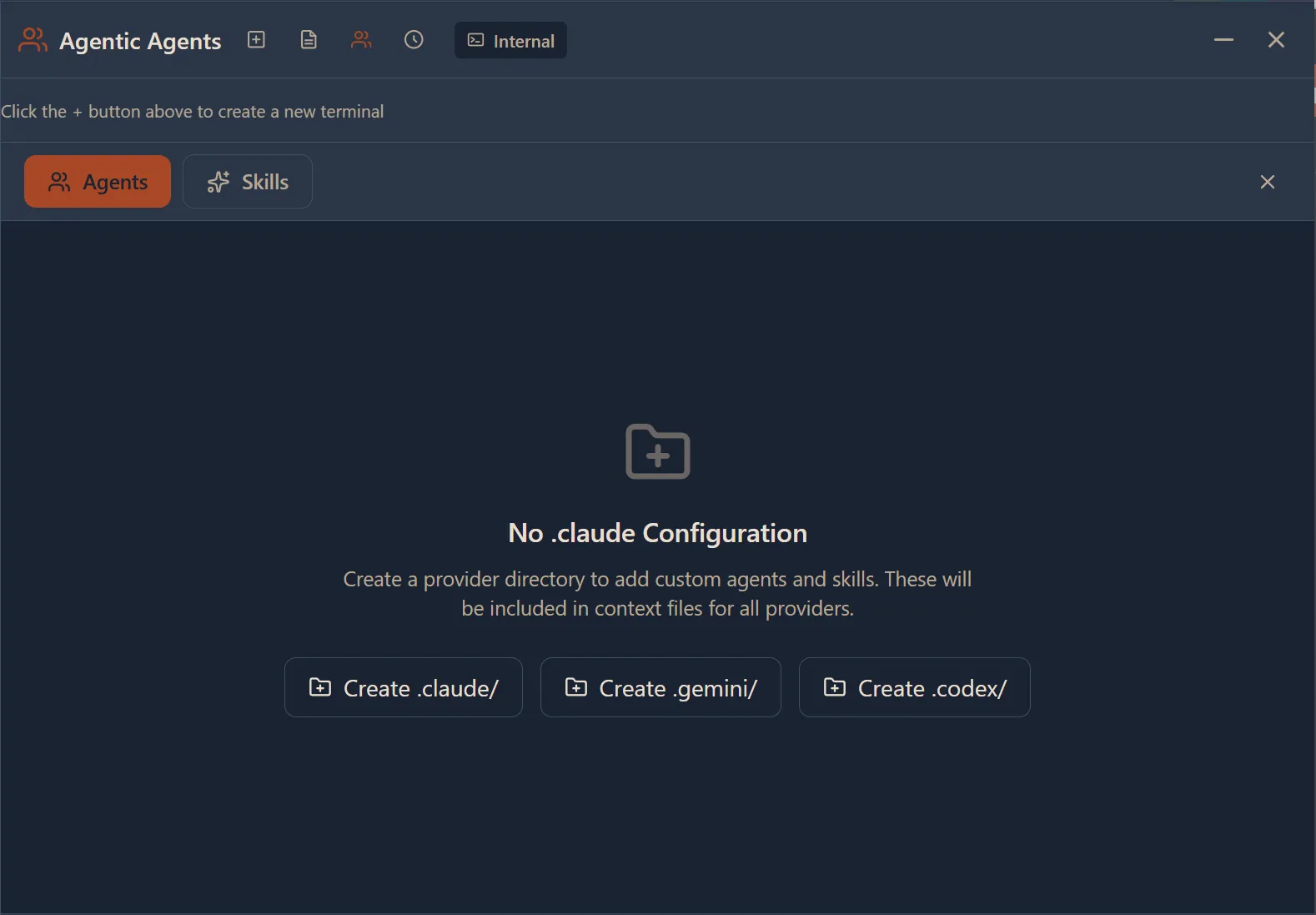Viewport: 1316px width, 915px height.
Task: Click the large folder-plus icon in center
Action: tap(658, 451)
